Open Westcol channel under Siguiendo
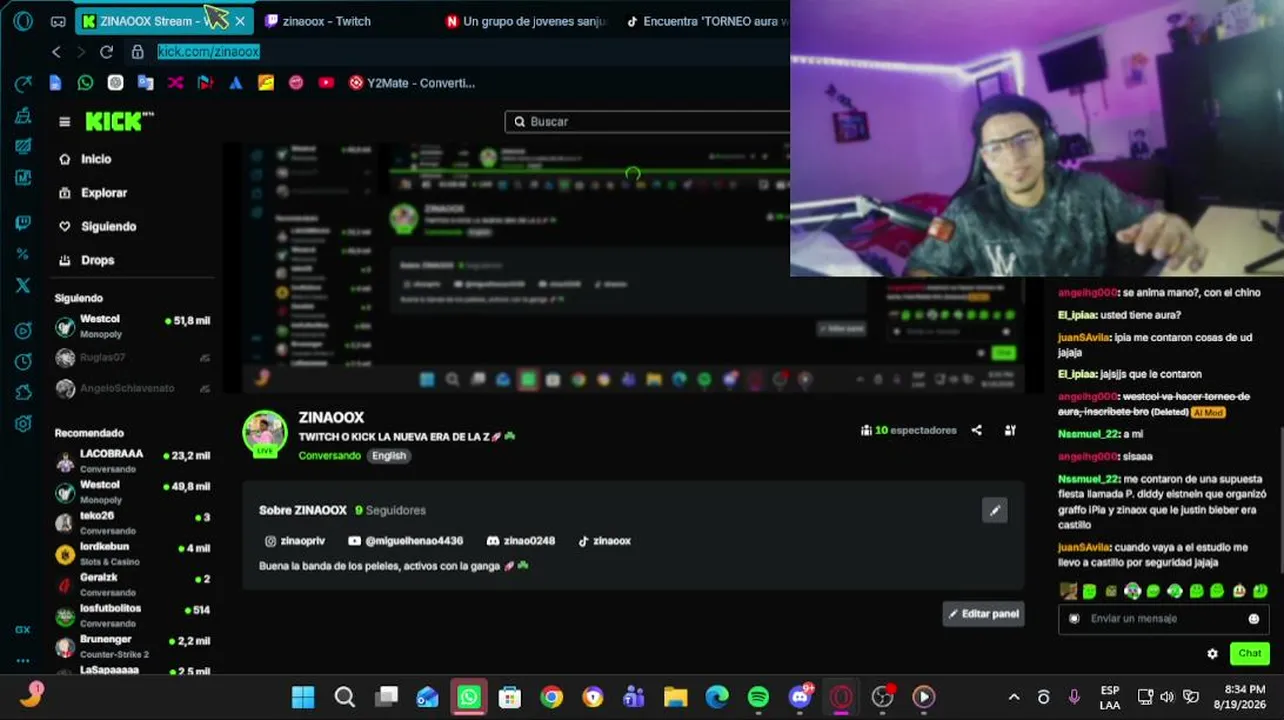This screenshot has width=1284, height=720. tap(133, 326)
